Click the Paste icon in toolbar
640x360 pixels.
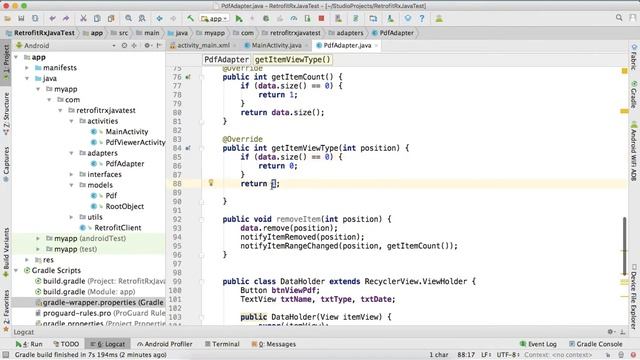(x=111, y=18)
